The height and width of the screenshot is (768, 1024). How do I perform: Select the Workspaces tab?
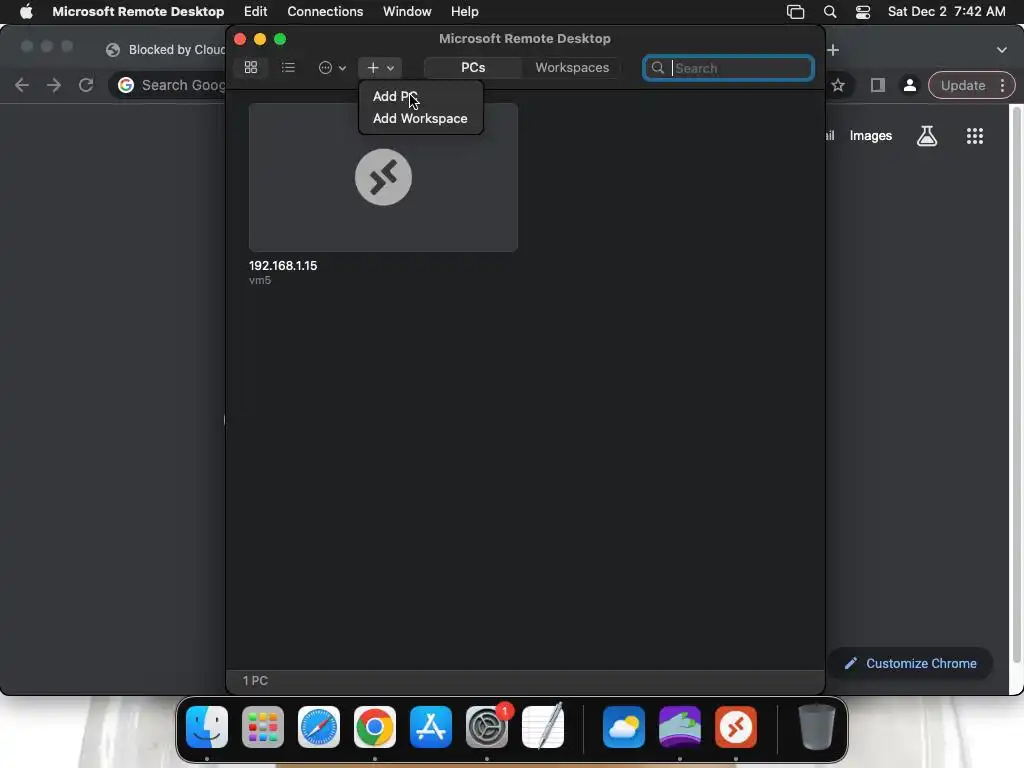pos(572,67)
